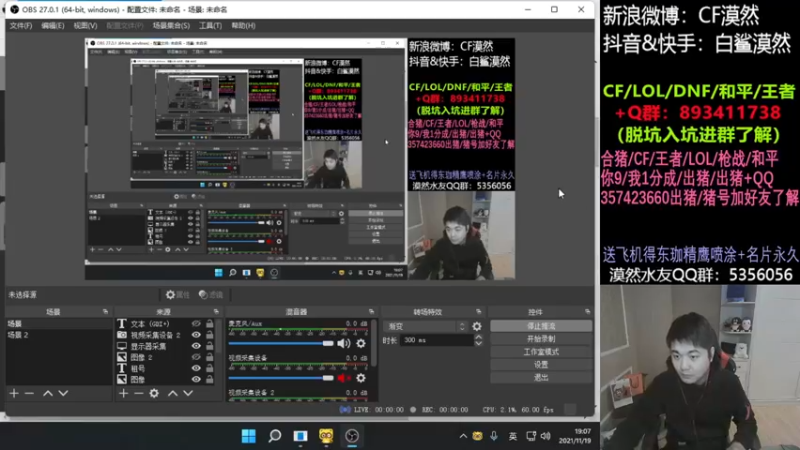The image size is (800, 450).
Task: Pop out the 混音器 mixer dock
Action: 371,311
